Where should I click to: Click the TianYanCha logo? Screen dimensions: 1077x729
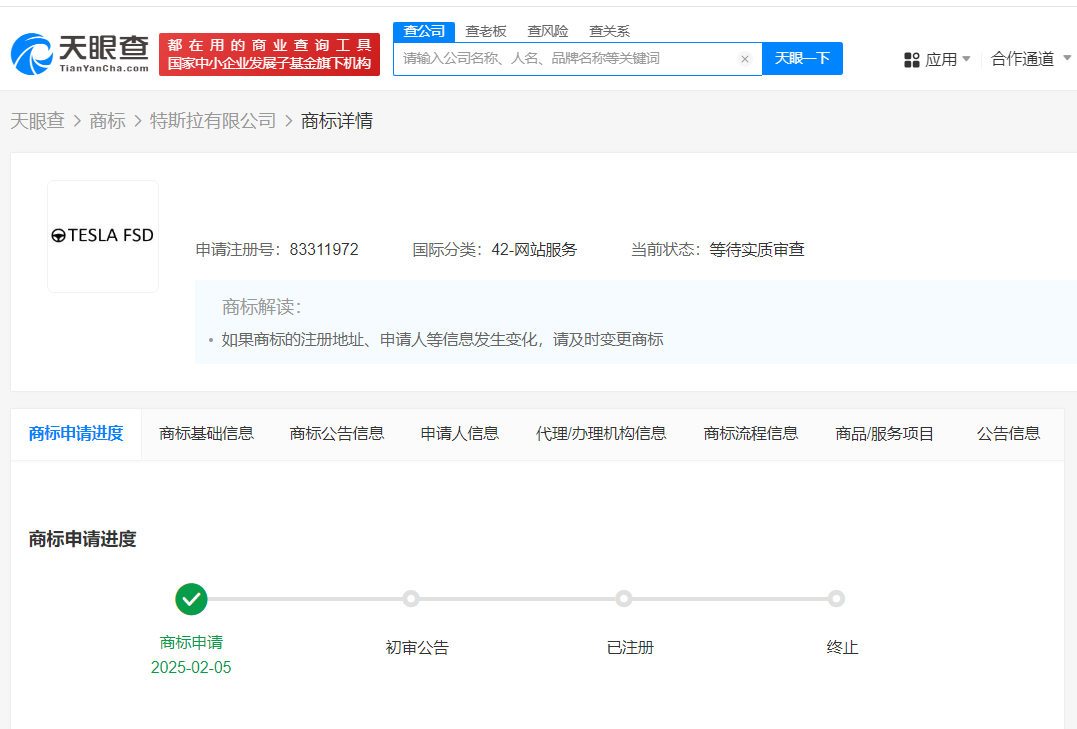pos(80,54)
